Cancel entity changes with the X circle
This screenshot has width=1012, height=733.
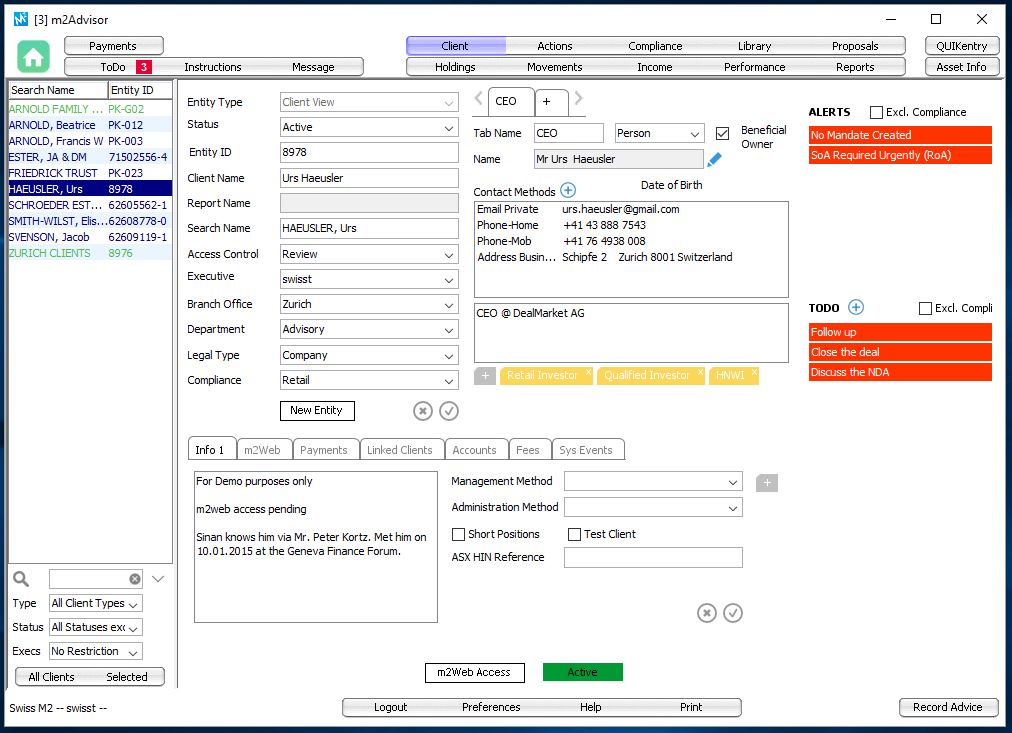[x=423, y=410]
